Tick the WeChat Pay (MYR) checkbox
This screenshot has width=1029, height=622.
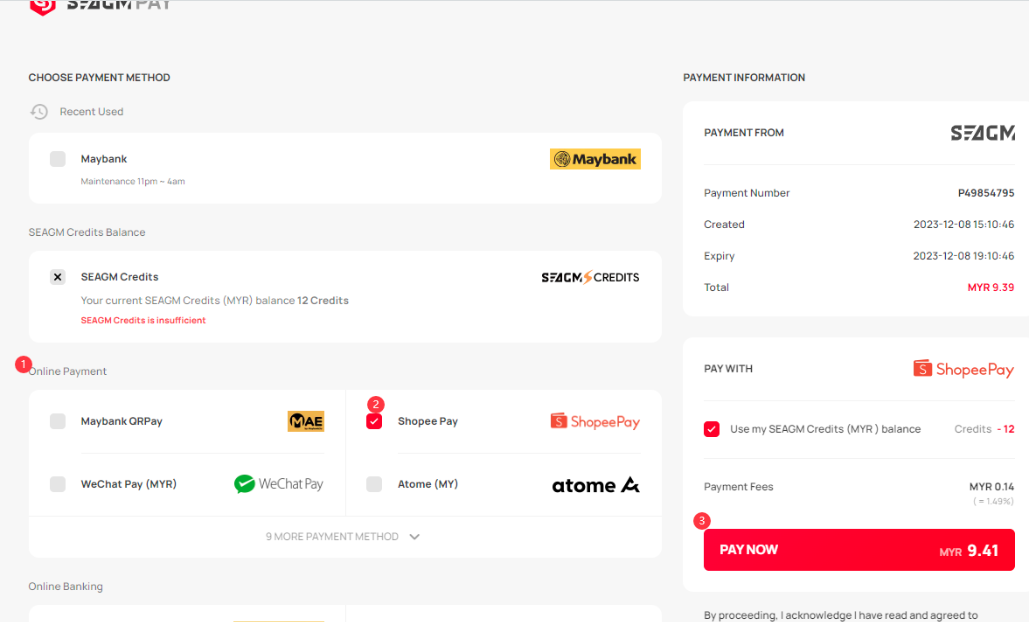(x=58, y=484)
